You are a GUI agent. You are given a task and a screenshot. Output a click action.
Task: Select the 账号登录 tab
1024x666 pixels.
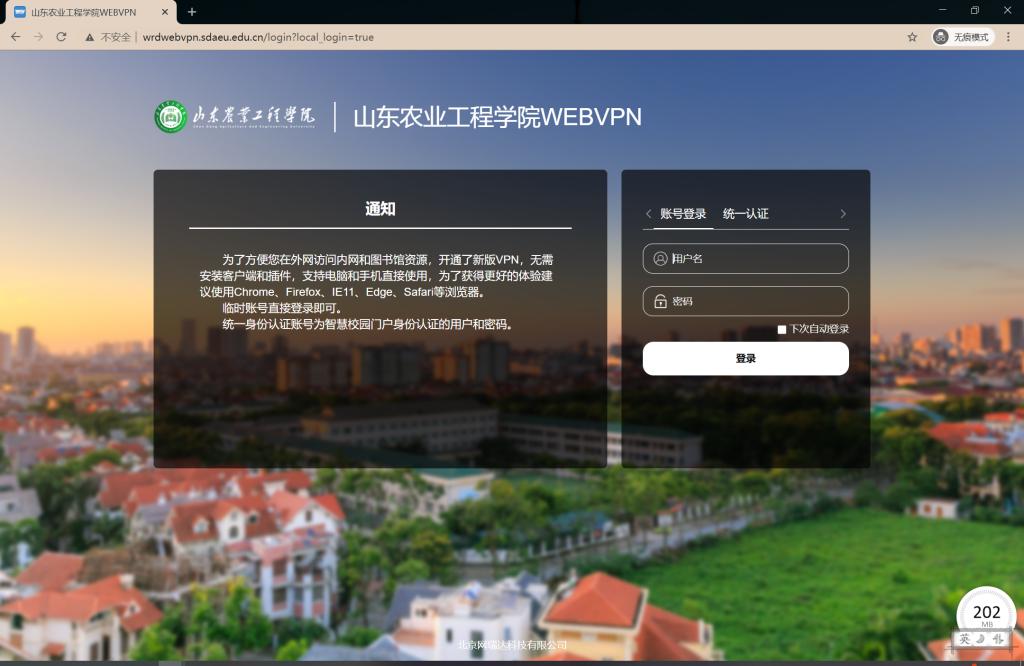683,214
